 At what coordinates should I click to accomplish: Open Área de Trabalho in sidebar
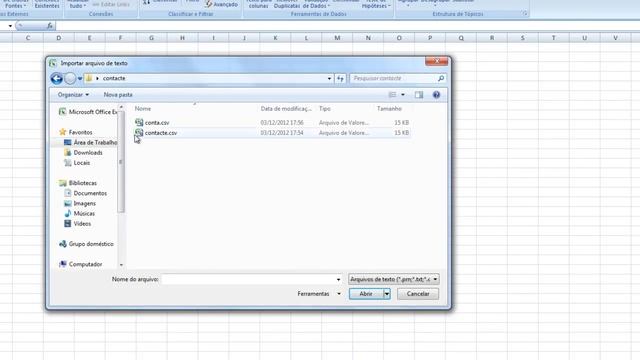pyautogui.click(x=91, y=142)
